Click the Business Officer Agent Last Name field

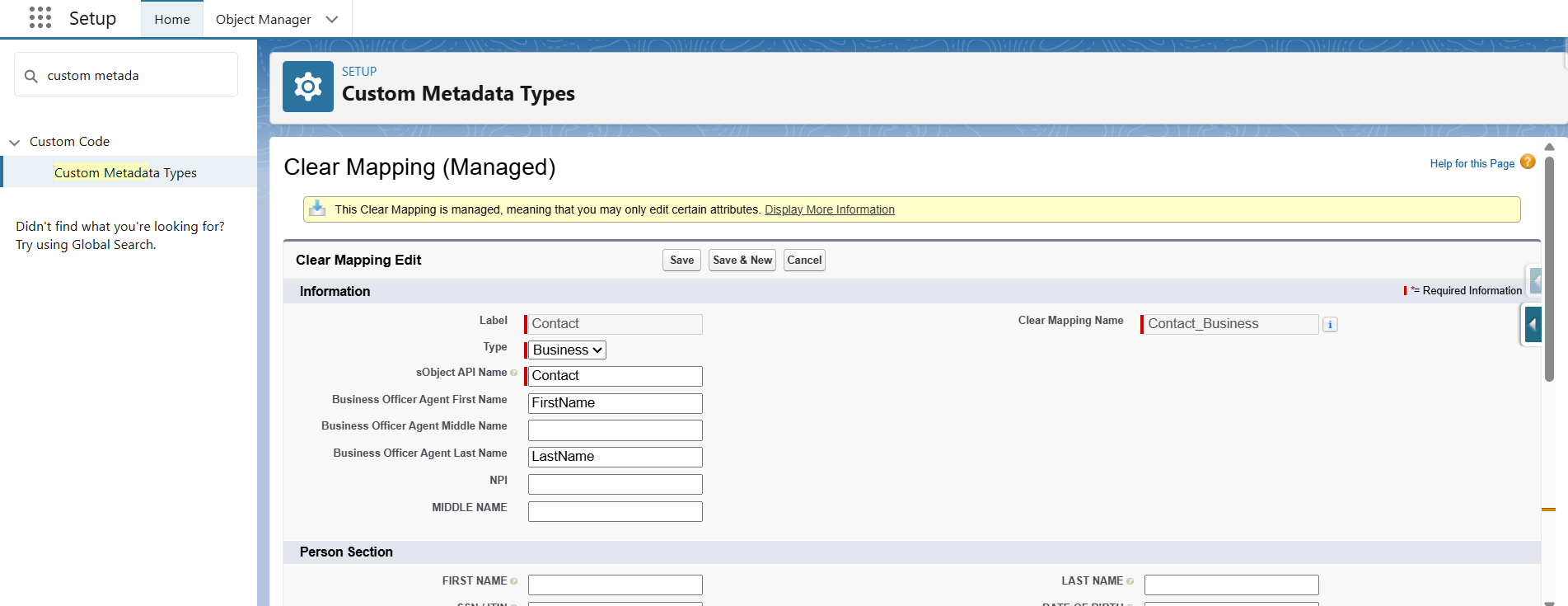(615, 457)
